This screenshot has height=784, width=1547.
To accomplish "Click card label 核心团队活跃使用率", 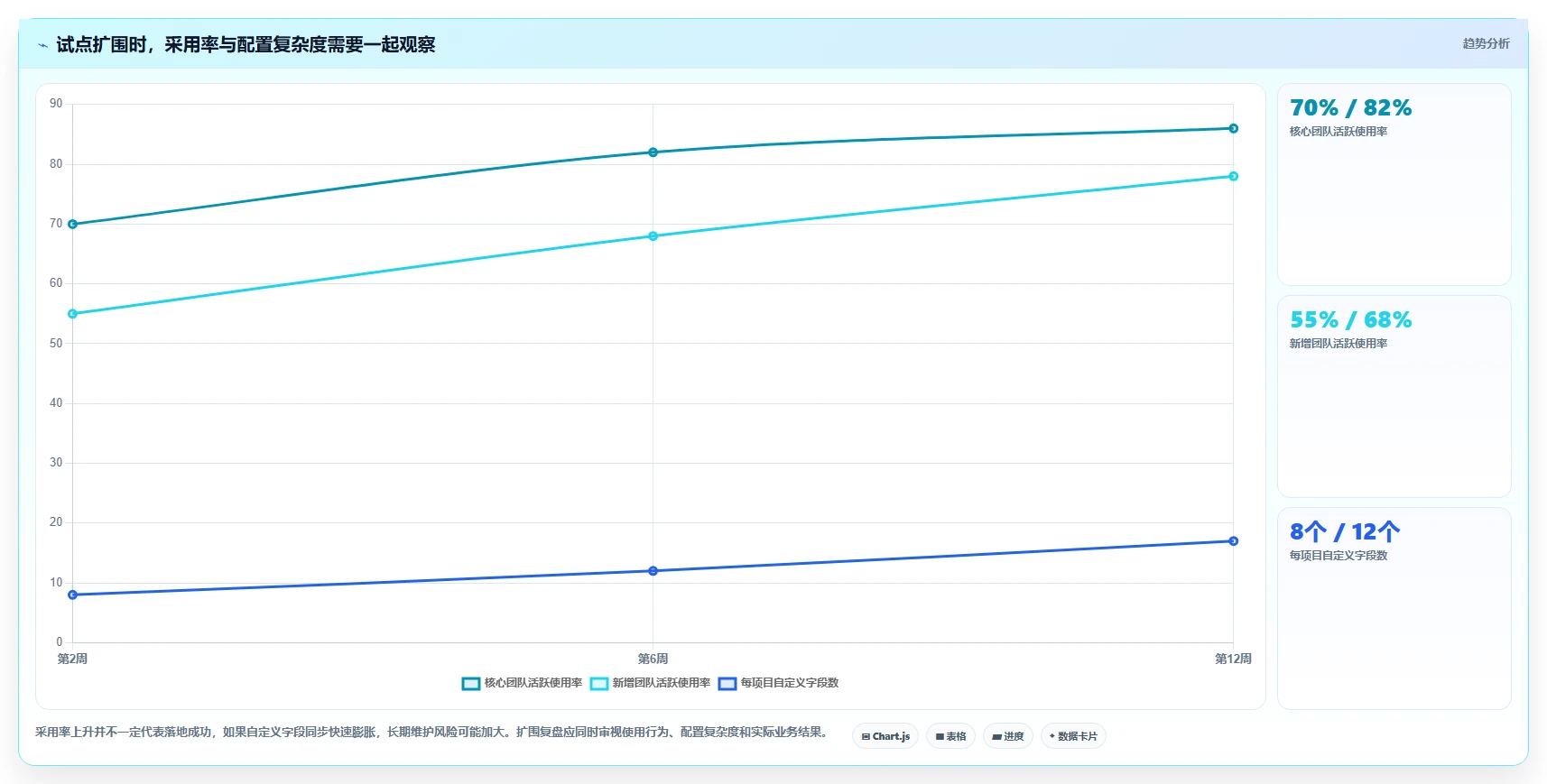I will pyautogui.click(x=1339, y=132).
